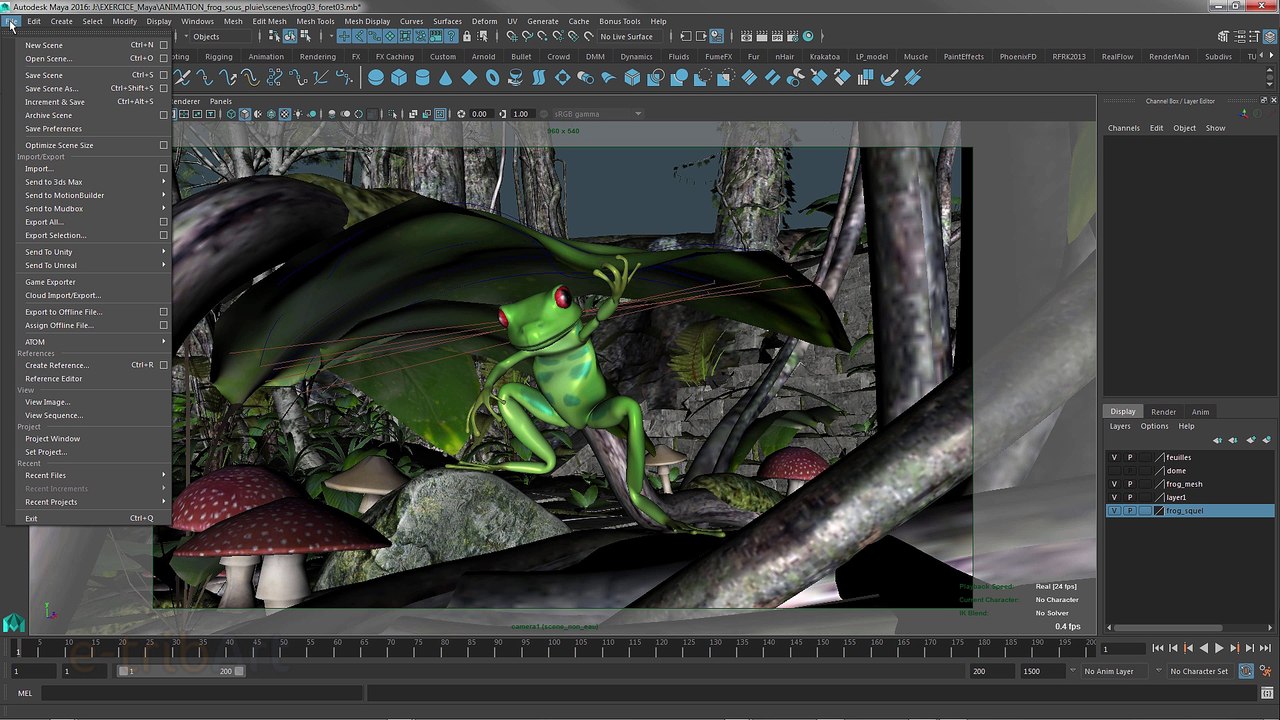Viewport: 1280px width, 720px height.
Task: Click the auto keyframe toggle icon
Action: (1246, 671)
